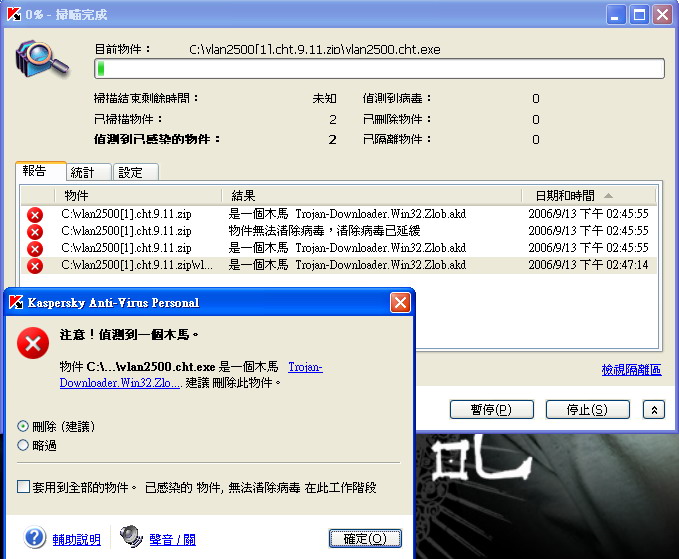This screenshot has width=679, height=559.
Task: Open the 設定 tab
Action: click(x=136, y=172)
